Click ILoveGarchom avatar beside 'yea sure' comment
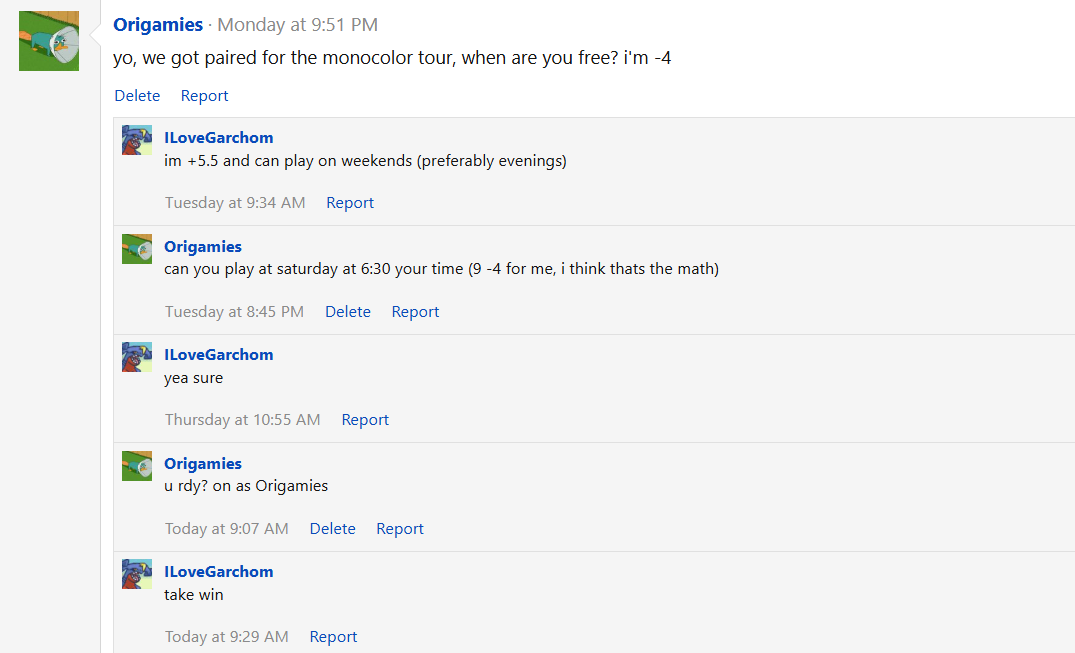 137,357
